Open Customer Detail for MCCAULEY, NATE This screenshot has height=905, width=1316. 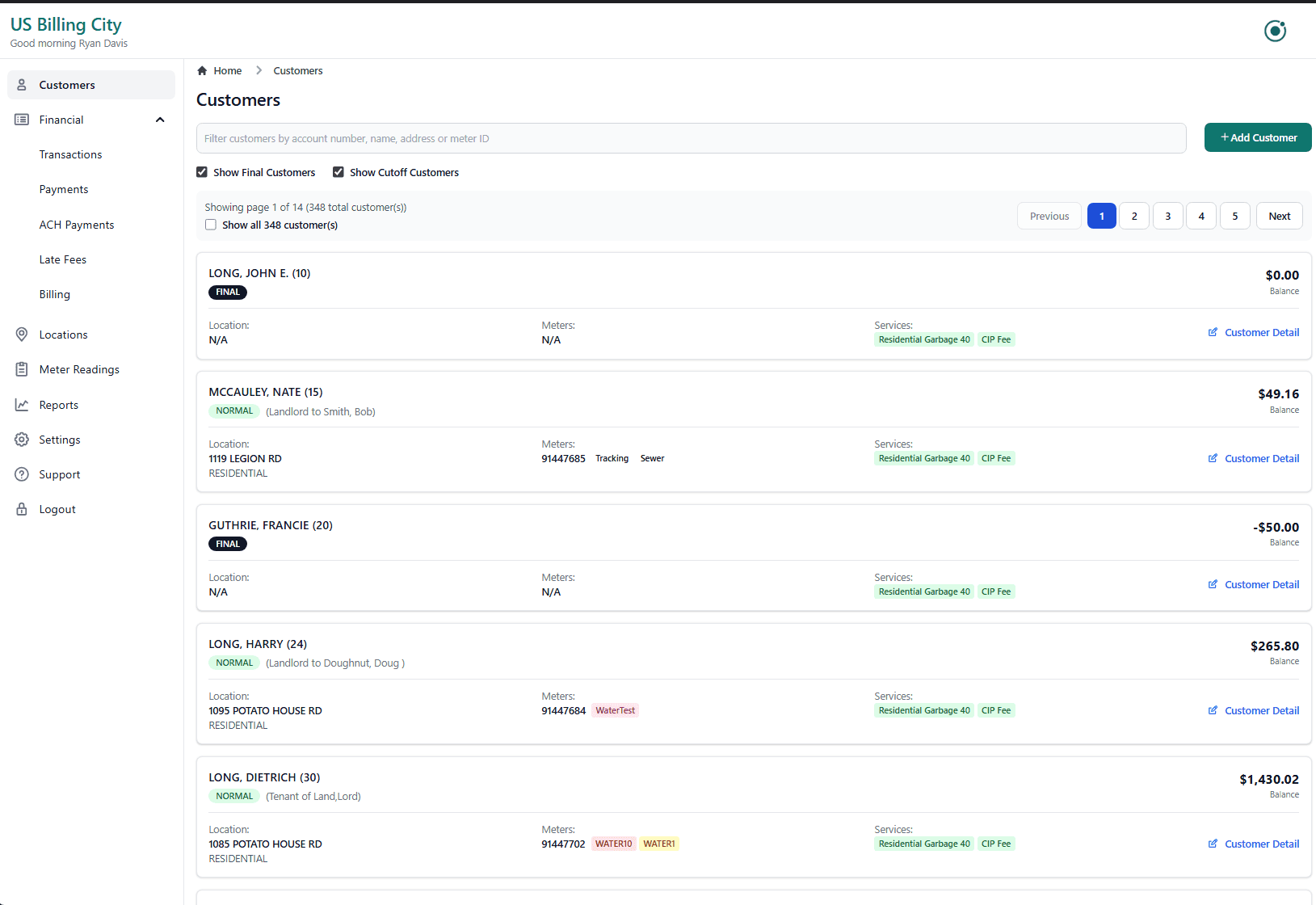[x=1260, y=458]
